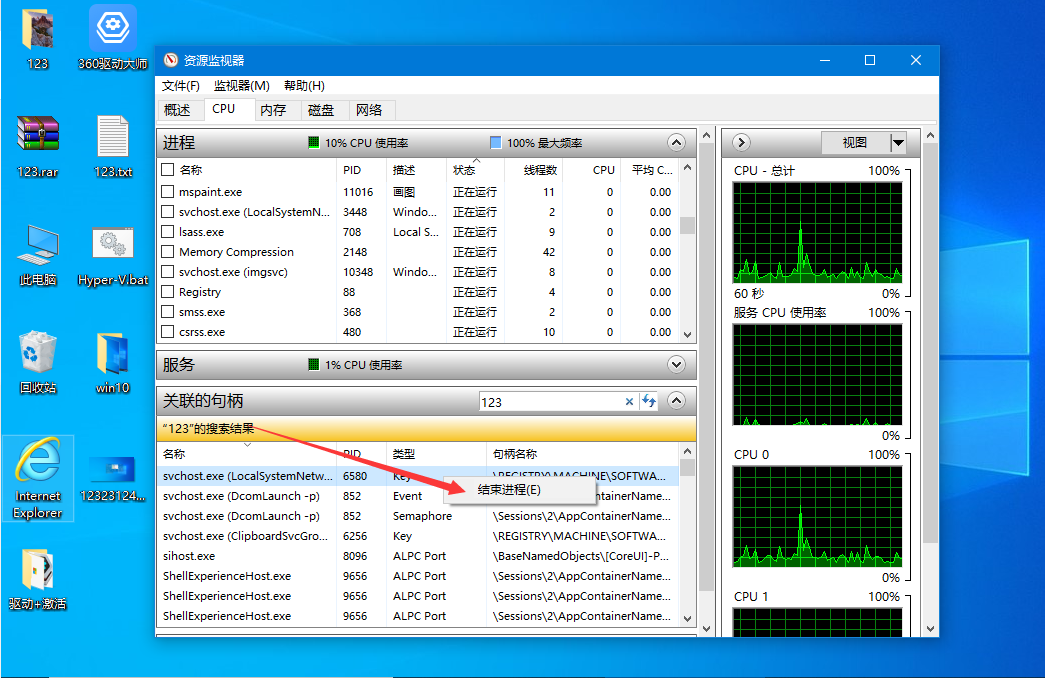1045x678 pixels.
Task: Open the 监视器(M) menu
Action: point(241,86)
